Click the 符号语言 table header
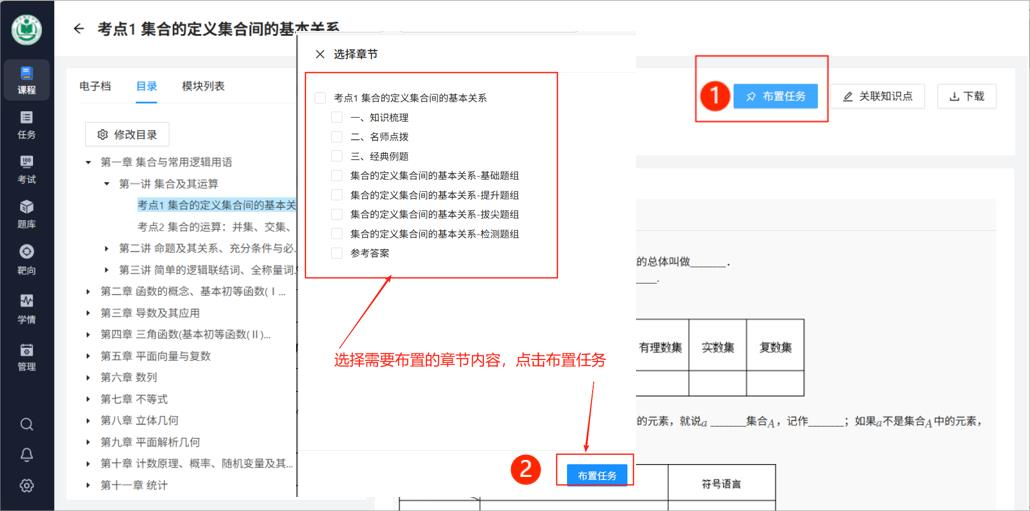Viewport: 1030px width, 511px height. tap(721, 484)
